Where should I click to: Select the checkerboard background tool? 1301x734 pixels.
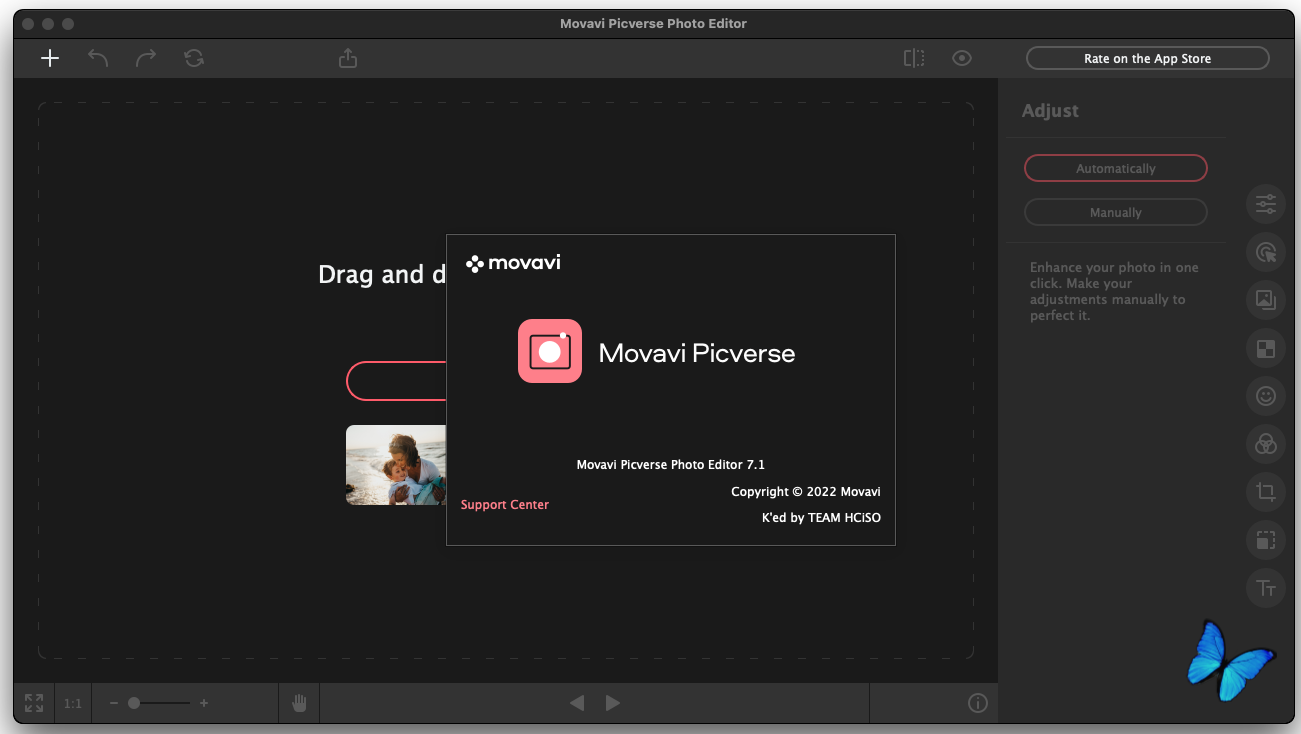tap(1266, 348)
